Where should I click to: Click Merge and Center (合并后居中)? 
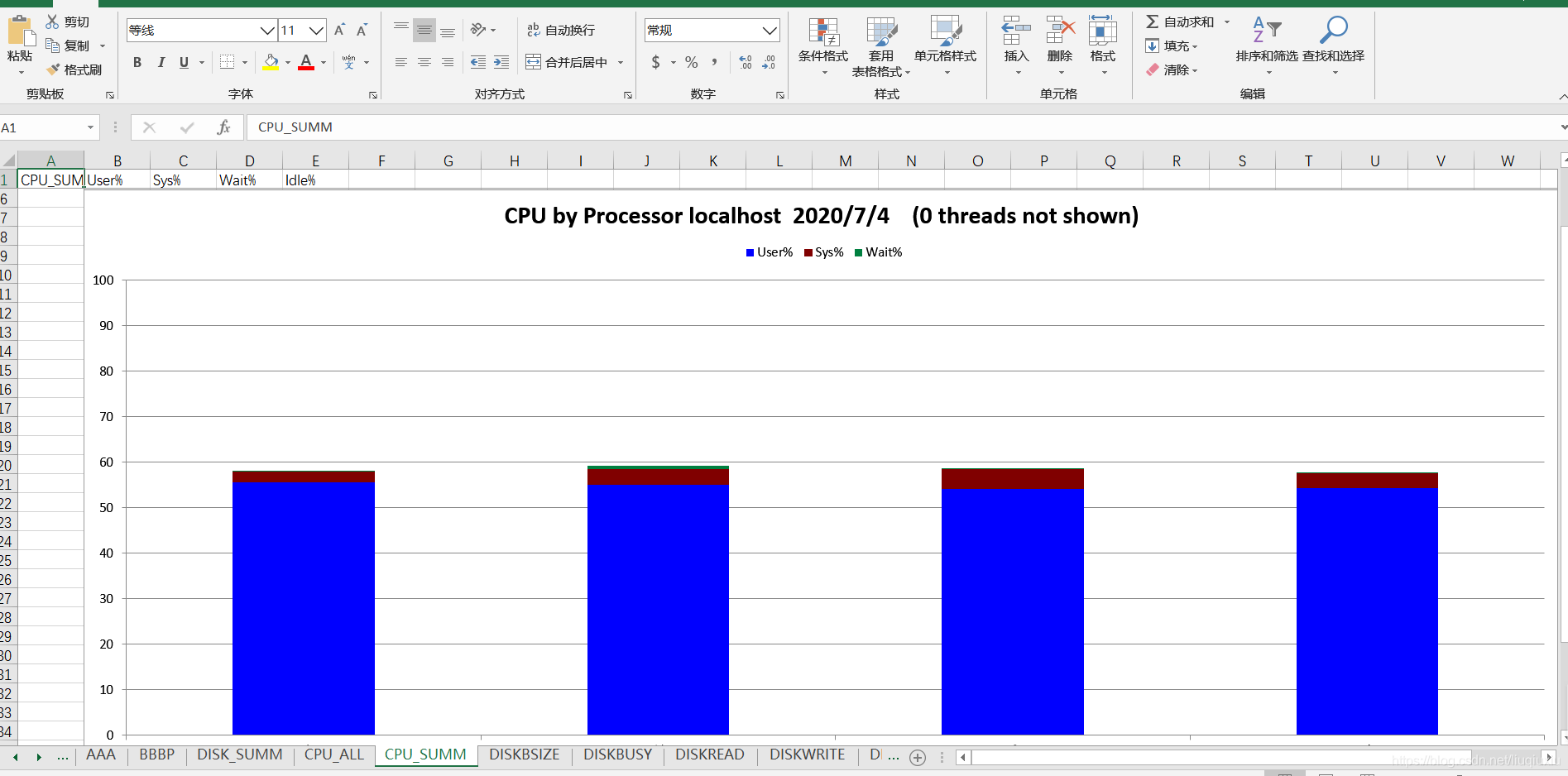coord(567,62)
